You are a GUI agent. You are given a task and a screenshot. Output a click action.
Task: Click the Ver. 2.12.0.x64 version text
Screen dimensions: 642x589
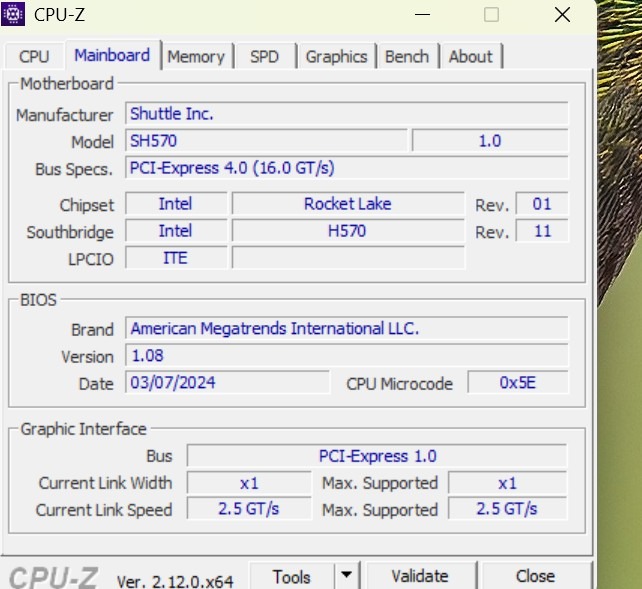tap(175, 581)
